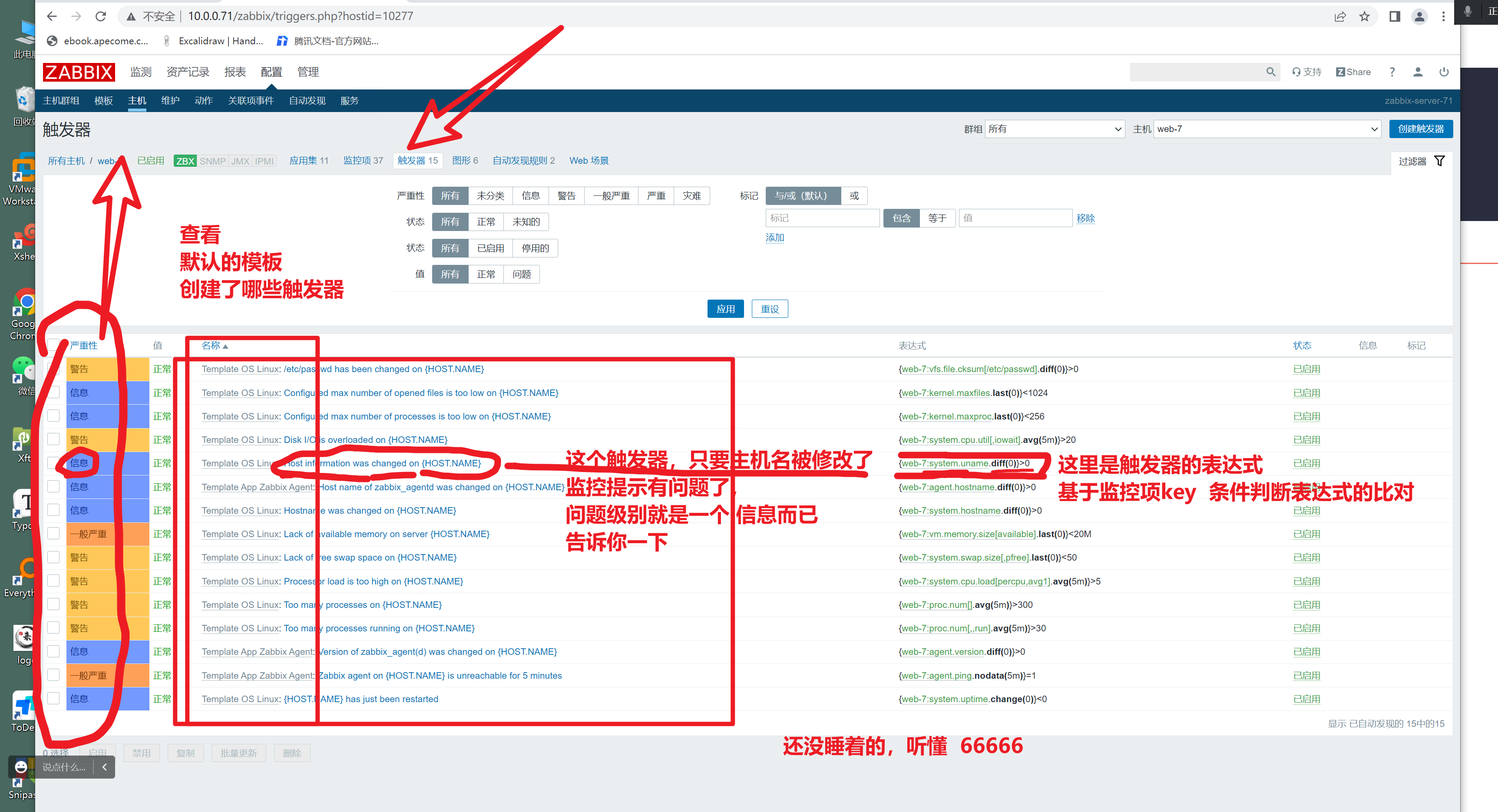1498x812 pixels.
Task: Open Chrome's three-dot menu
Action: 1443,16
